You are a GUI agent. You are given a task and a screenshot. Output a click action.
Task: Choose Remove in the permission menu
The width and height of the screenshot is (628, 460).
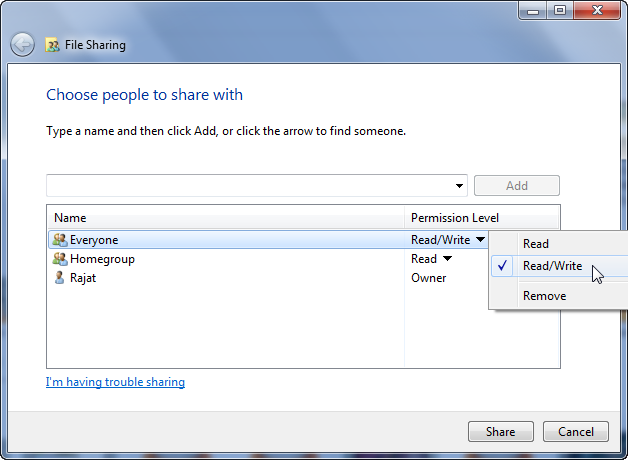(558, 296)
